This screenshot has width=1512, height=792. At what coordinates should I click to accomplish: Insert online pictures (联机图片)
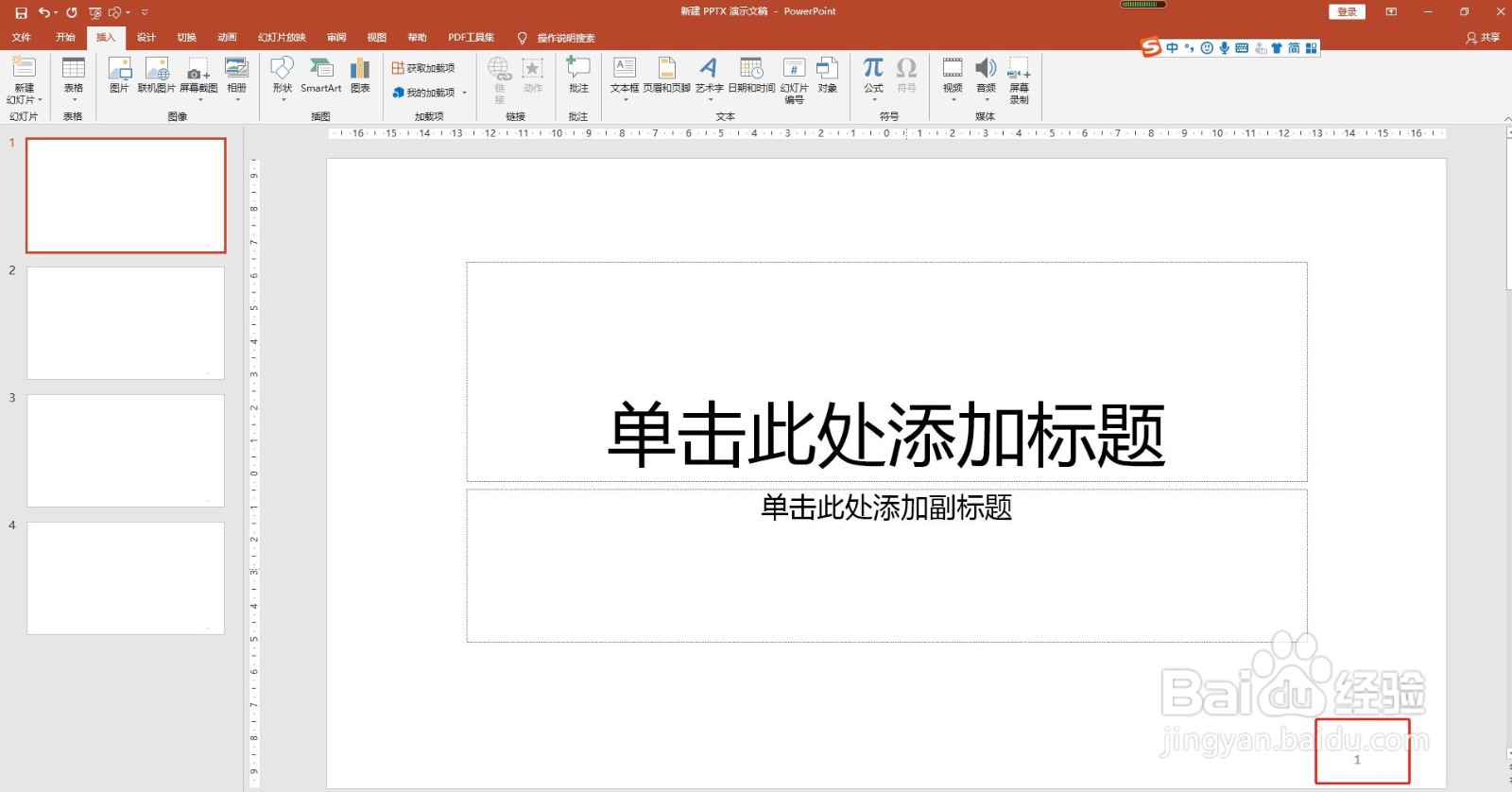(x=157, y=76)
